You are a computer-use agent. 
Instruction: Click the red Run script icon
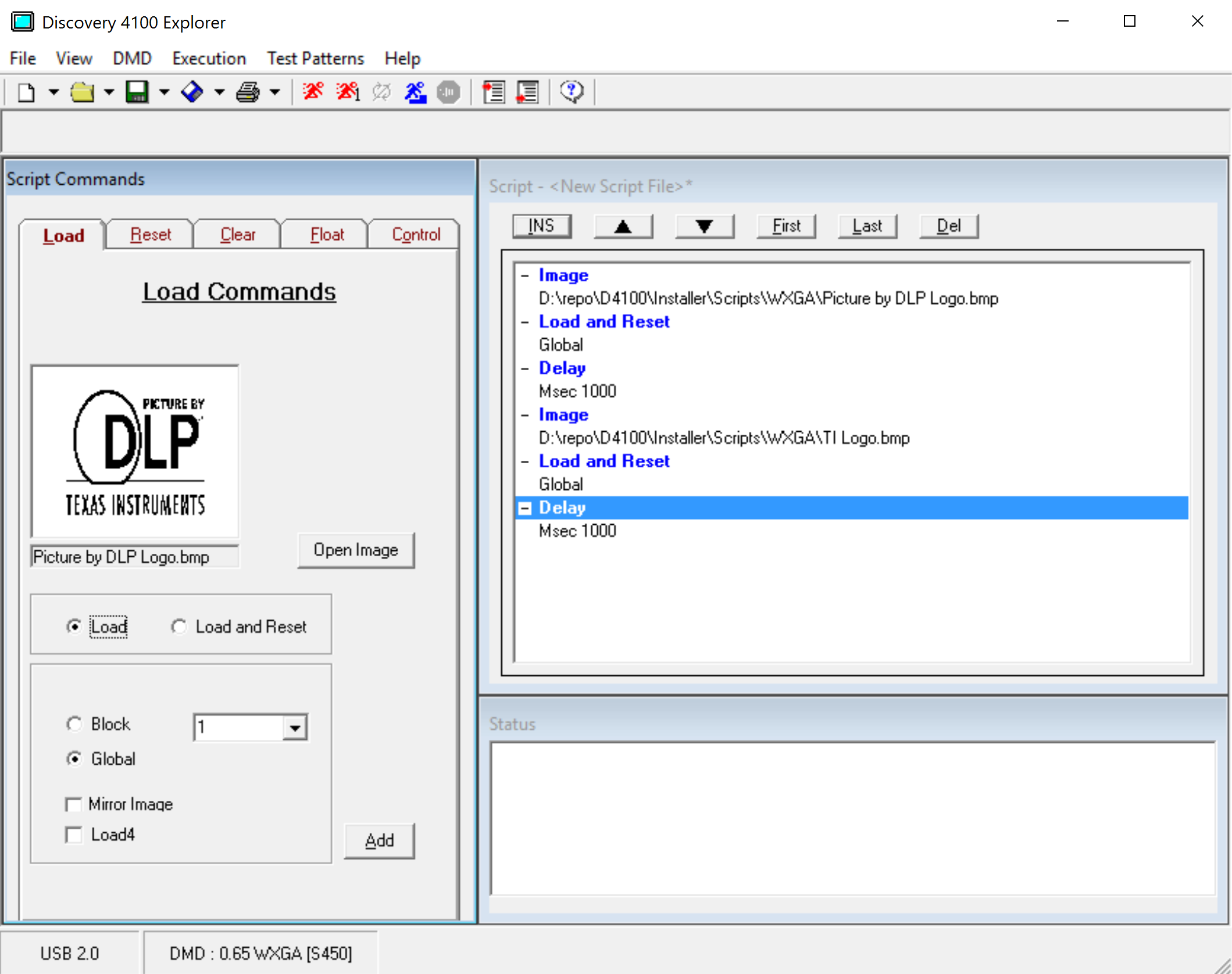tap(313, 91)
